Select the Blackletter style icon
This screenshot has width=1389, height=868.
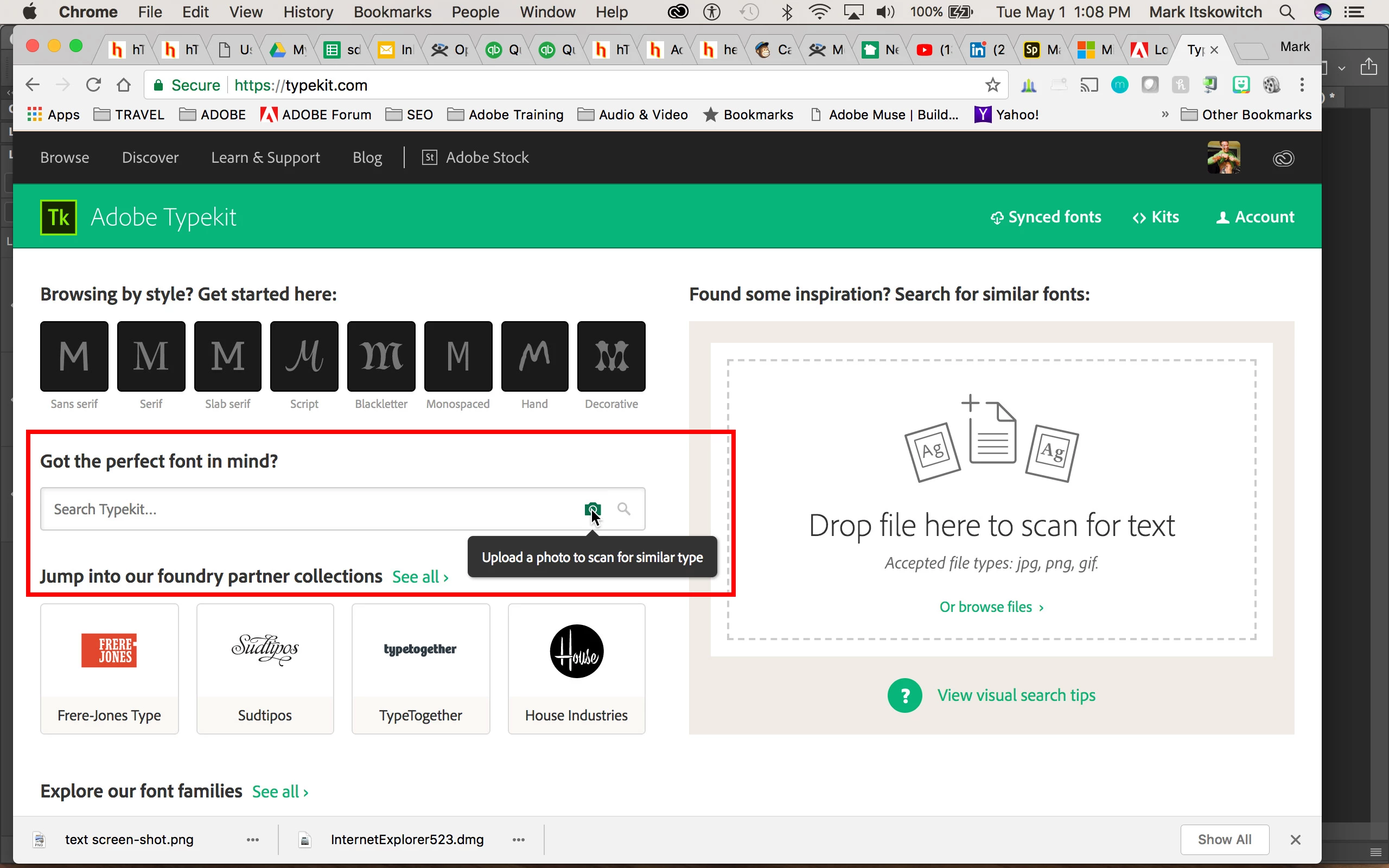tap(381, 356)
